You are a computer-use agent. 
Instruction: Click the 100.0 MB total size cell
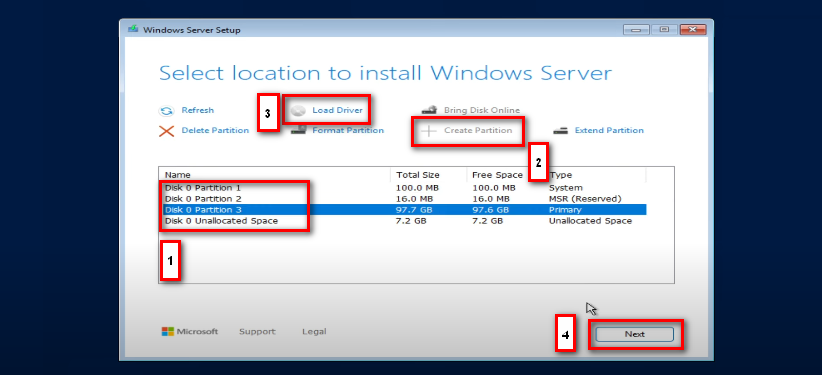pyautogui.click(x=417, y=187)
